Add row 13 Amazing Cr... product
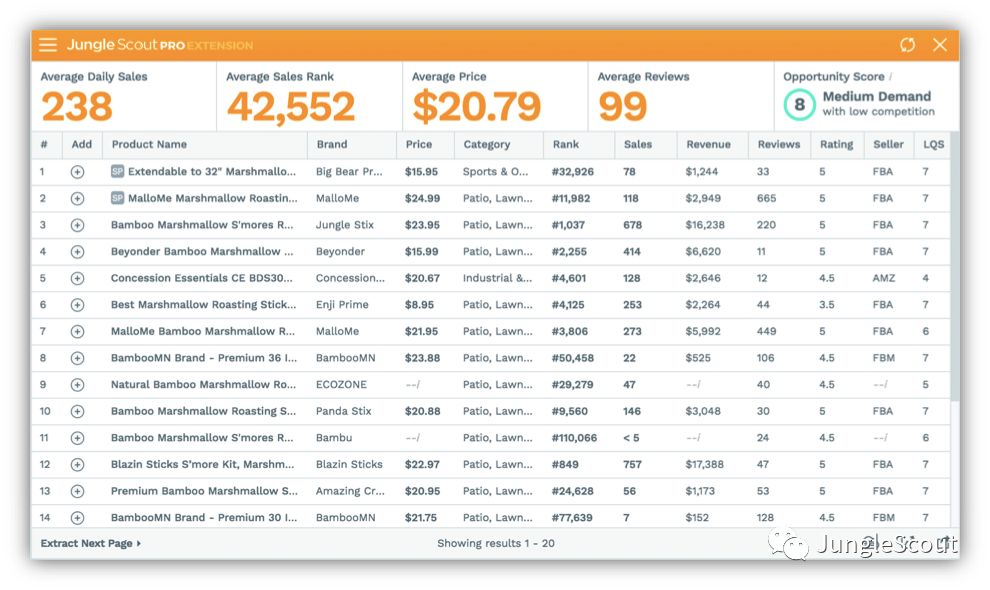 [x=77, y=491]
